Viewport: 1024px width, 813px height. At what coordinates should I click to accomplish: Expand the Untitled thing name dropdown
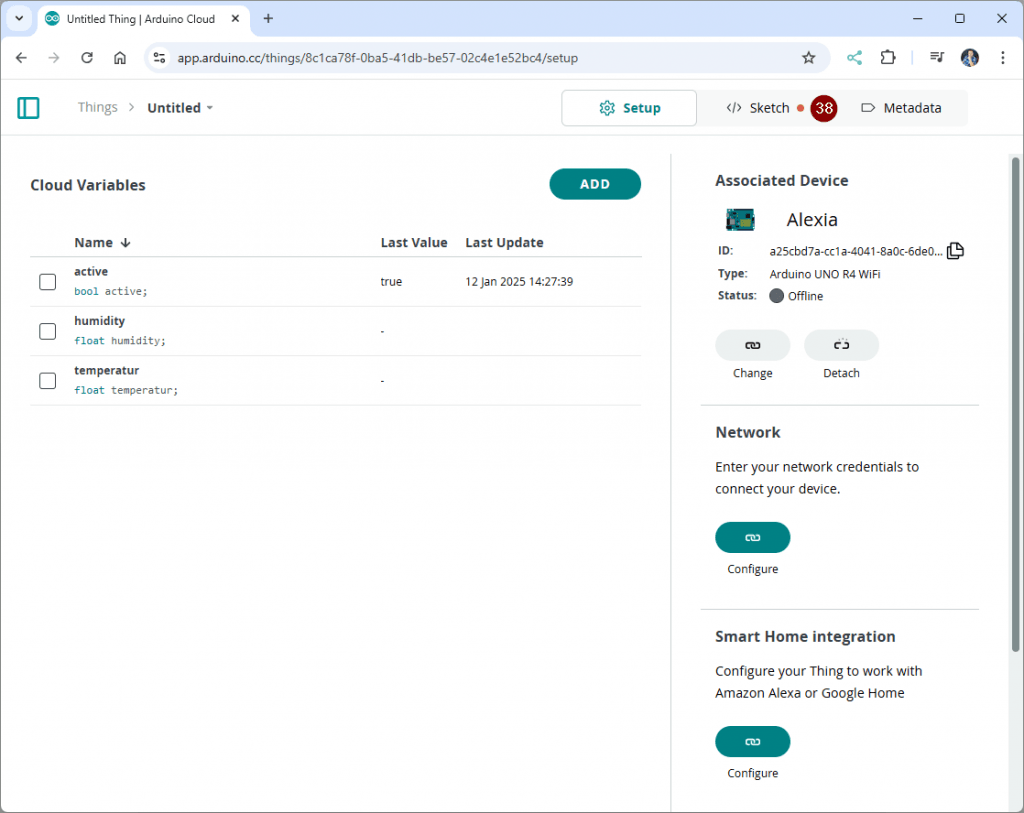(x=209, y=108)
